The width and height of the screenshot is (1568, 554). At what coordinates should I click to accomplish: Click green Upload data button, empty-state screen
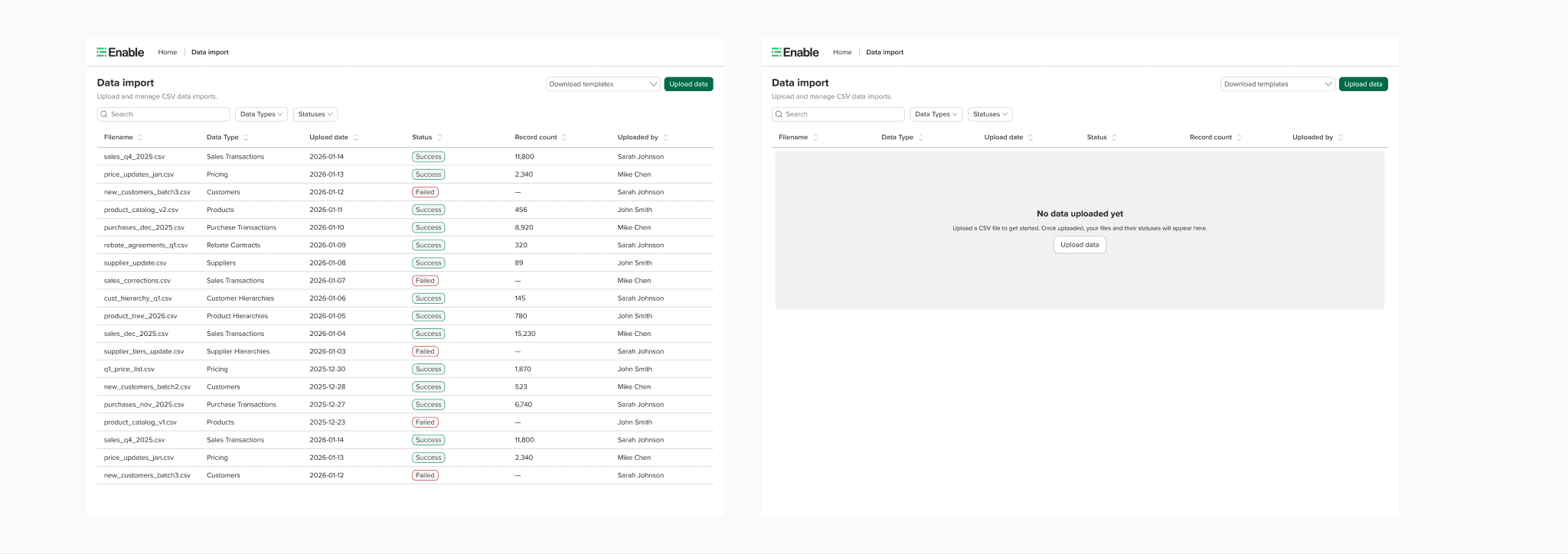(1363, 84)
